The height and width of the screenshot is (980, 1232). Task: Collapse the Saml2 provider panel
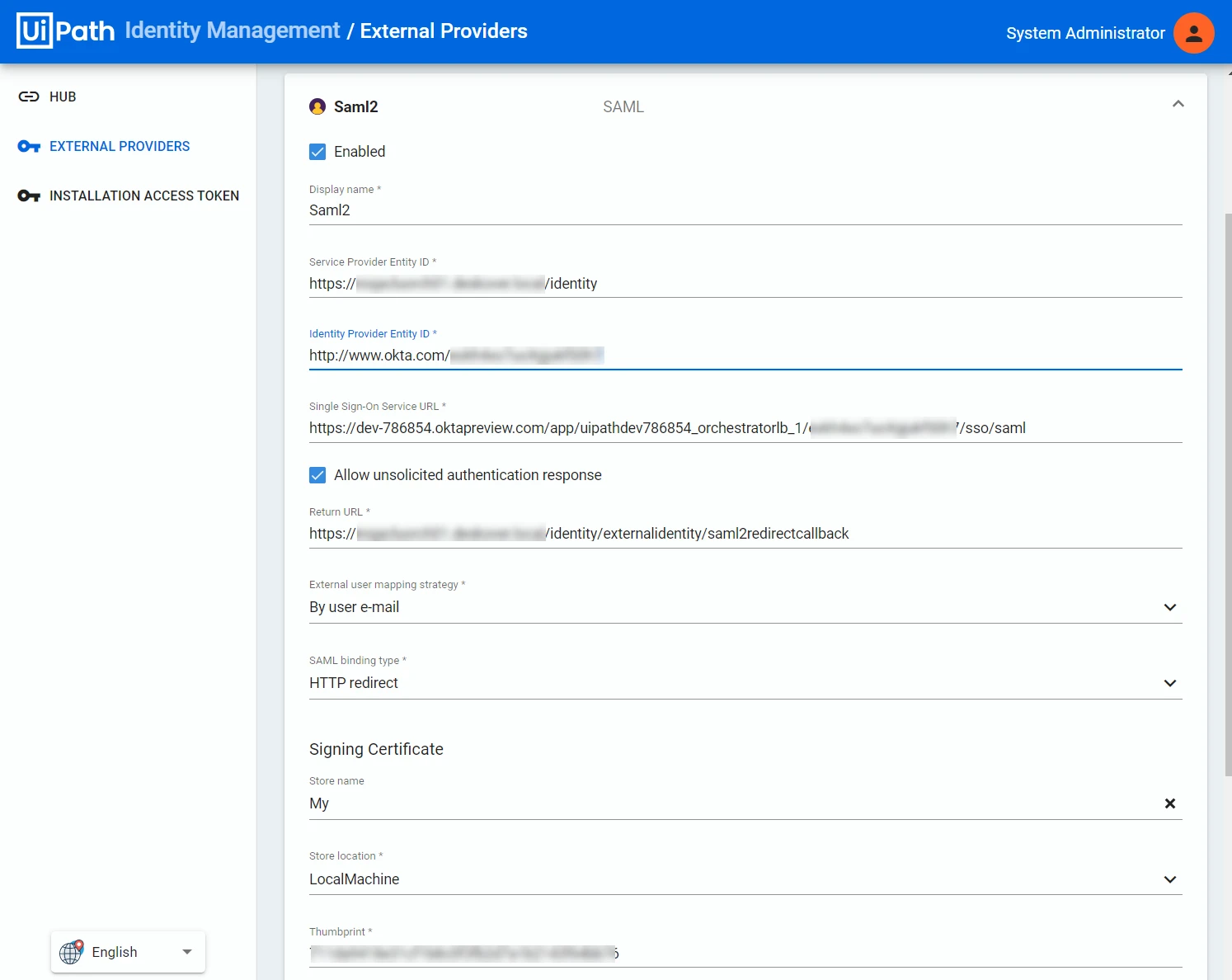(x=1178, y=104)
